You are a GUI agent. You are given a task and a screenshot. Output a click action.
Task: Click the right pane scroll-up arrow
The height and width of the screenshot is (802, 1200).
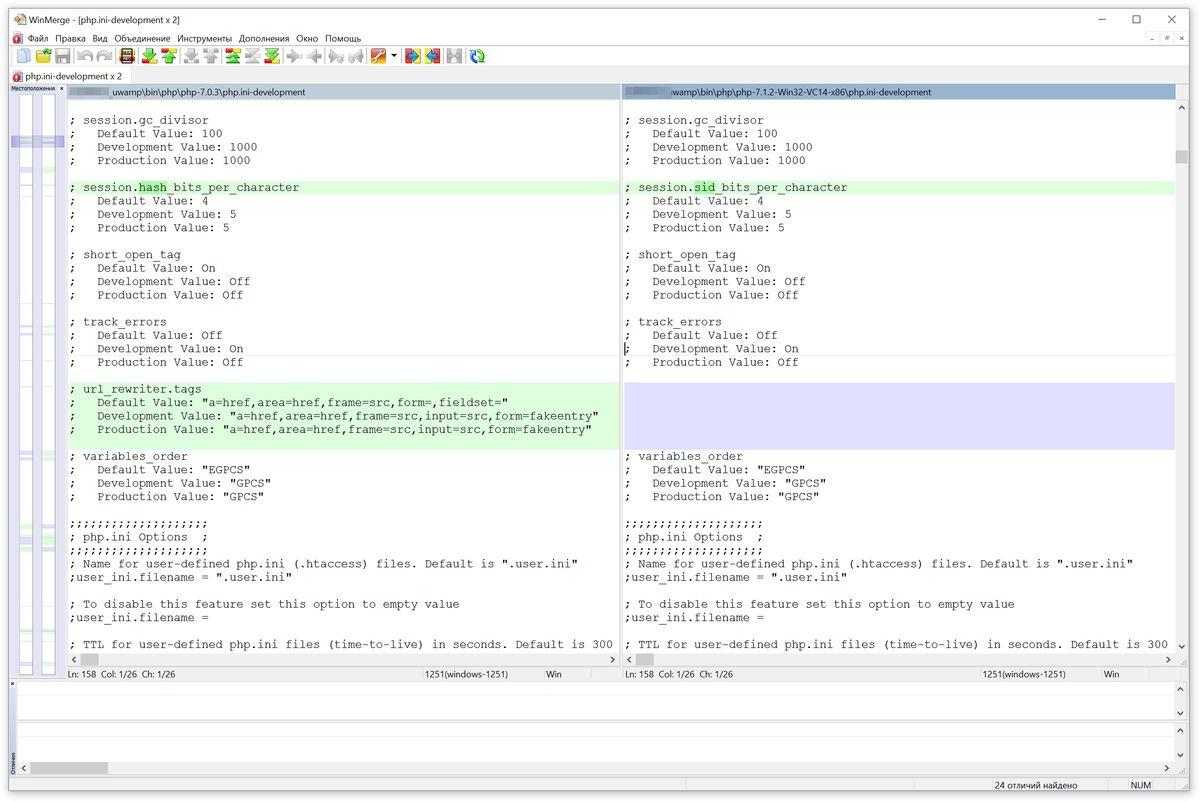[1181, 106]
